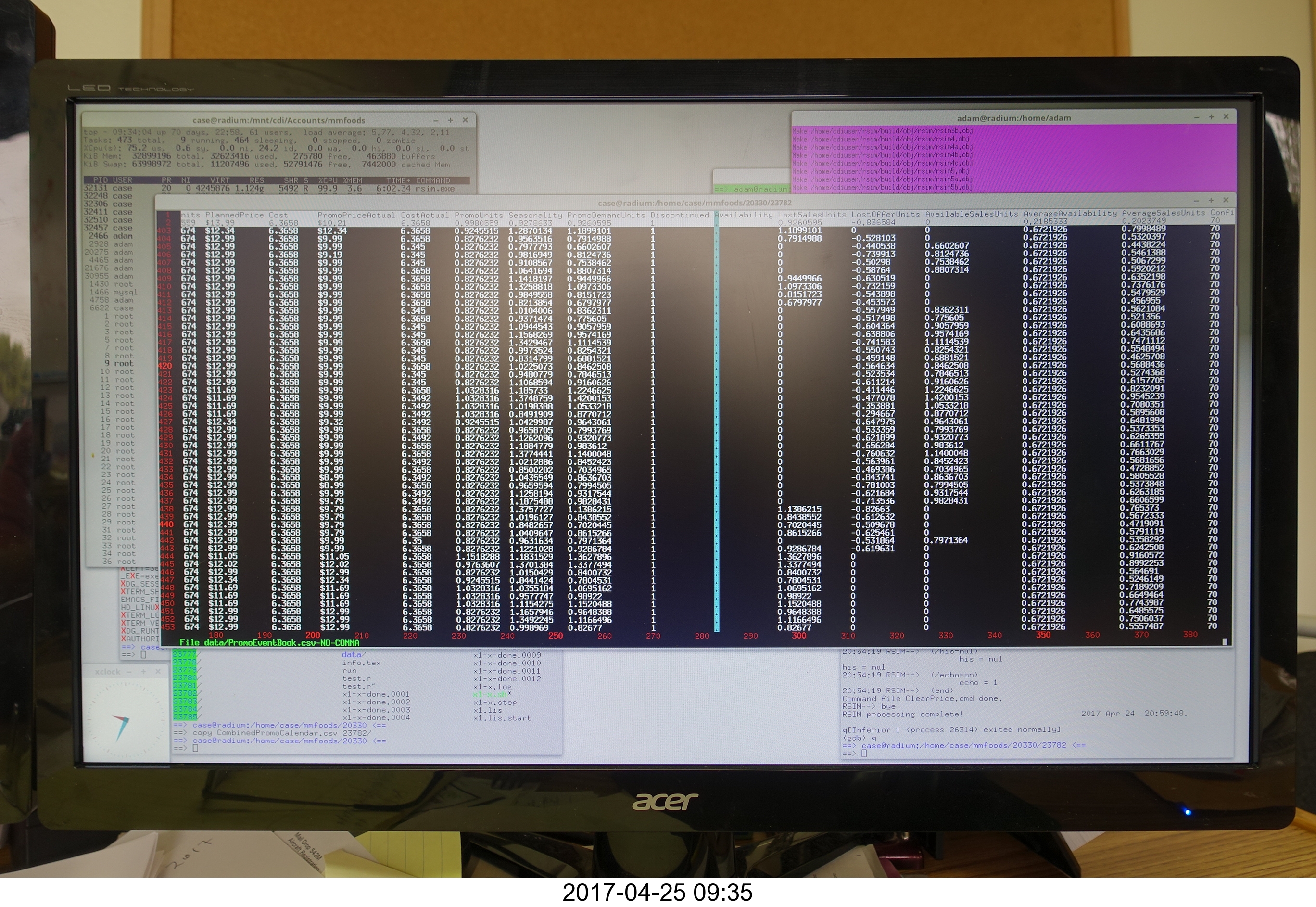Click the x1-x.sh* script entry
This screenshot has height=907, width=1316.
(x=492, y=694)
